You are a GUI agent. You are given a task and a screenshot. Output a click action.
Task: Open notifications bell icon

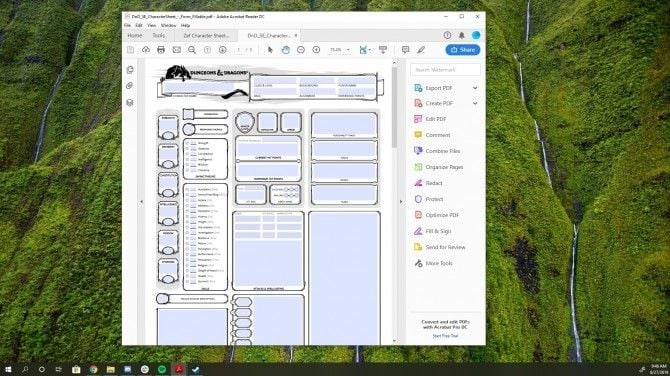[x=461, y=35]
